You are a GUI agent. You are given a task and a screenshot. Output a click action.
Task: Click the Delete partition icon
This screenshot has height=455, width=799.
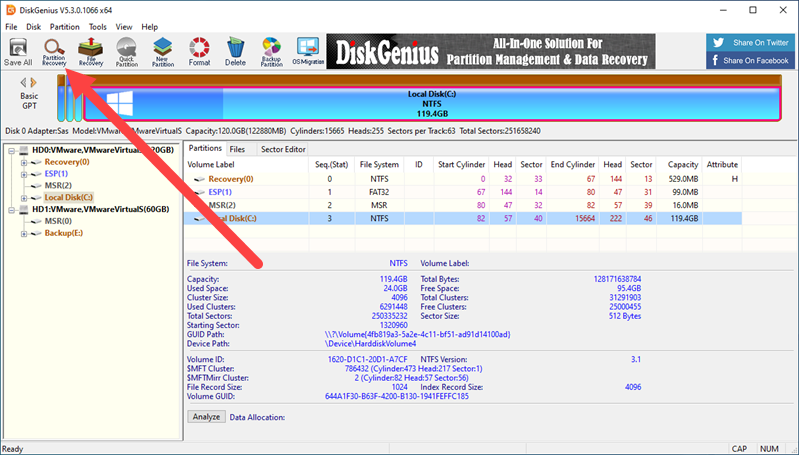coord(235,51)
